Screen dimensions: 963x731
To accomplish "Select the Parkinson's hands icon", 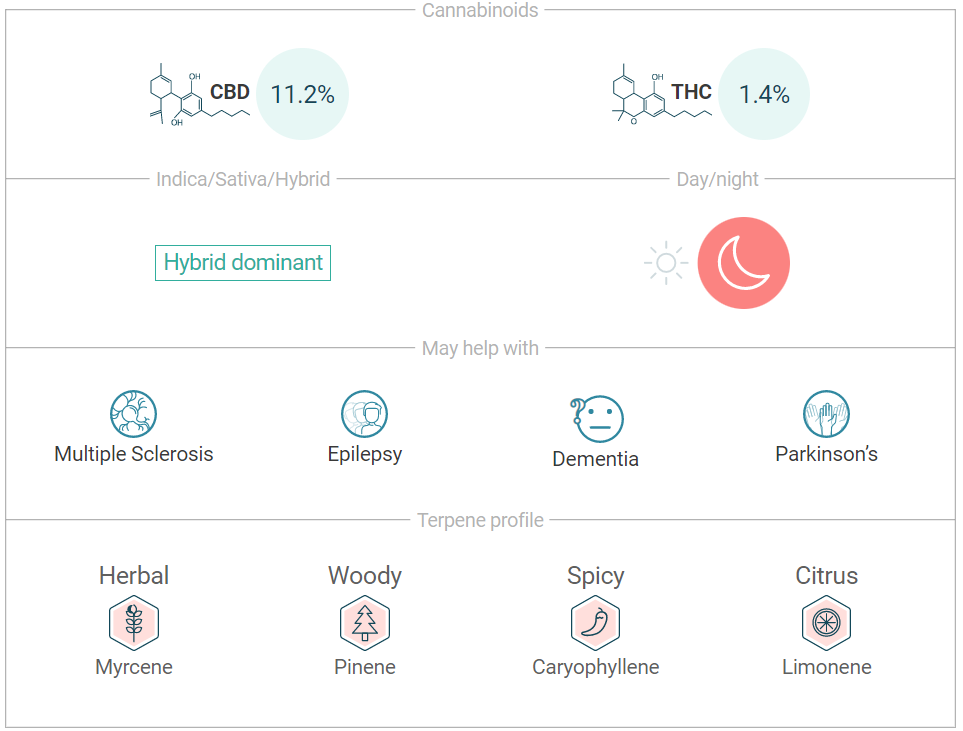I will (826, 413).
